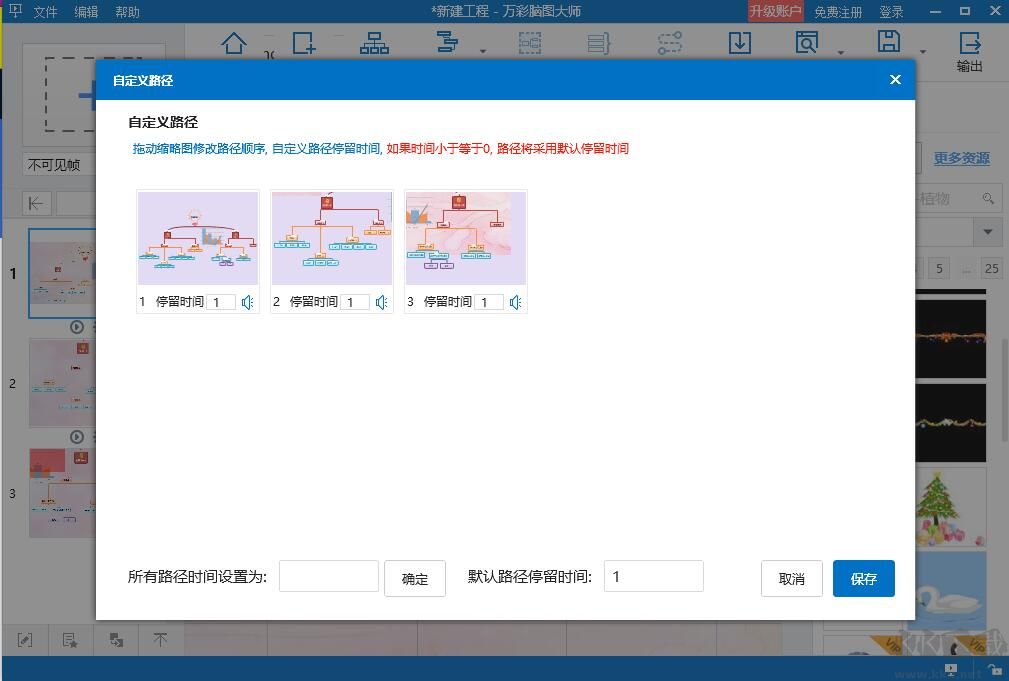Click the 输出 export icon at top right
Image resolution: width=1009 pixels, height=681 pixels.
coord(970,45)
